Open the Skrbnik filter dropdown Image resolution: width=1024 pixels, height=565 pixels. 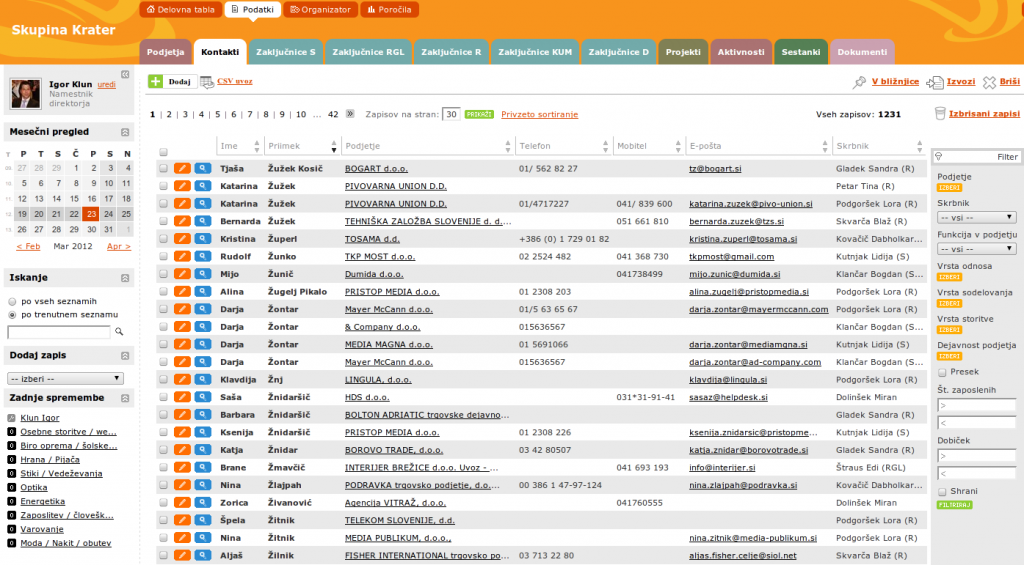click(x=976, y=217)
